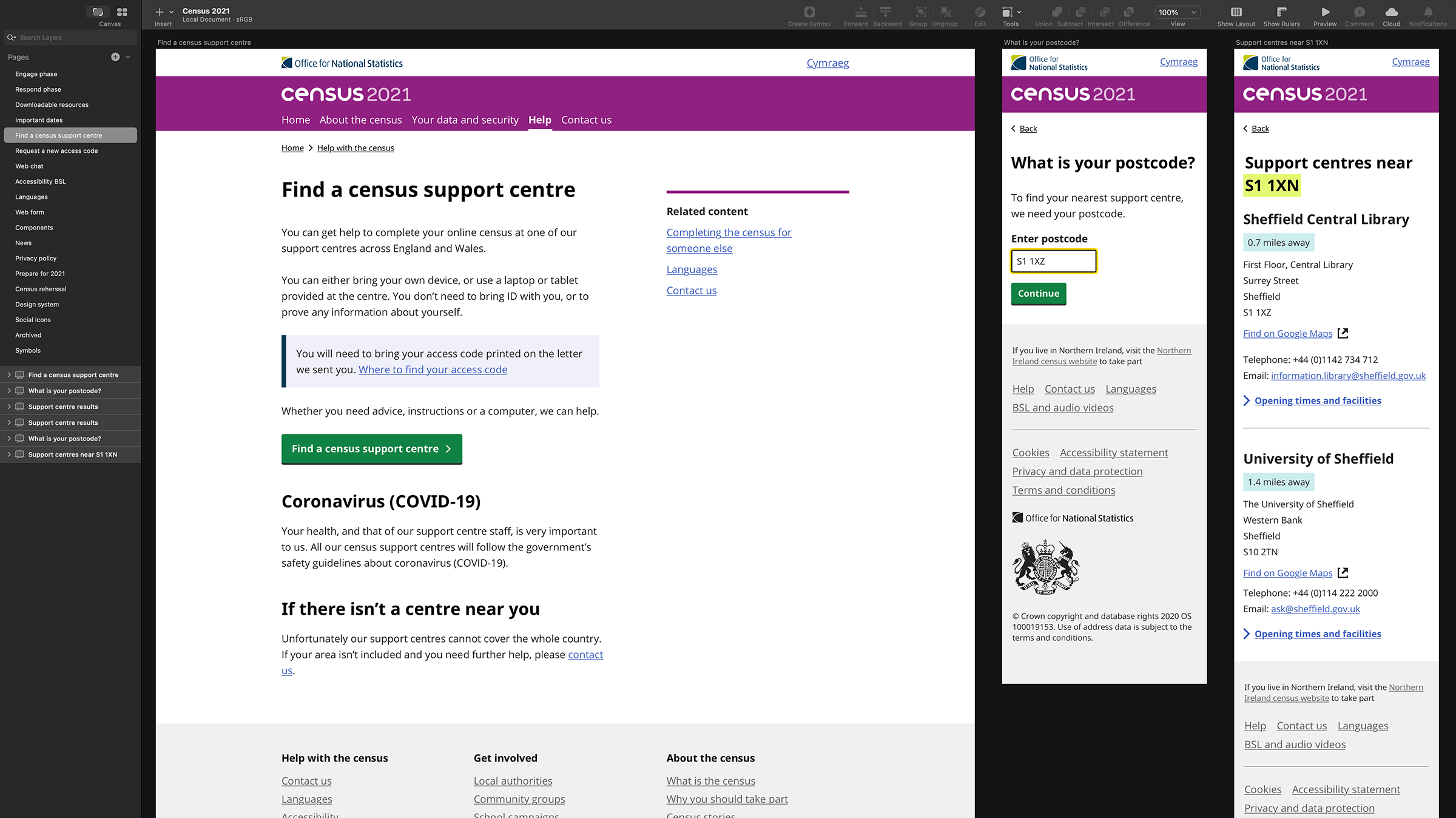Expand the first 'What is your postcode?' layer

[9, 391]
